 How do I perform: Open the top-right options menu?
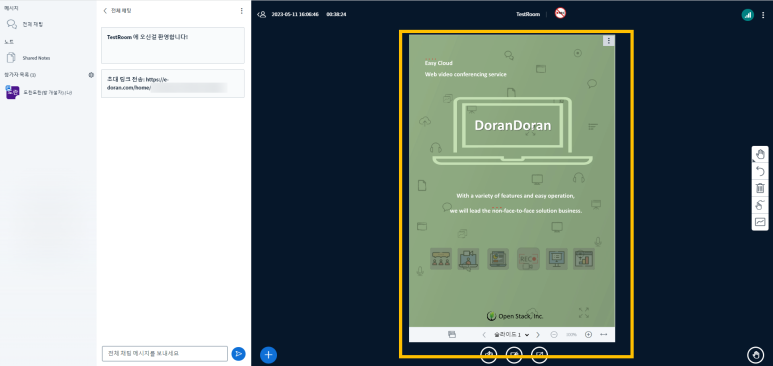click(763, 15)
